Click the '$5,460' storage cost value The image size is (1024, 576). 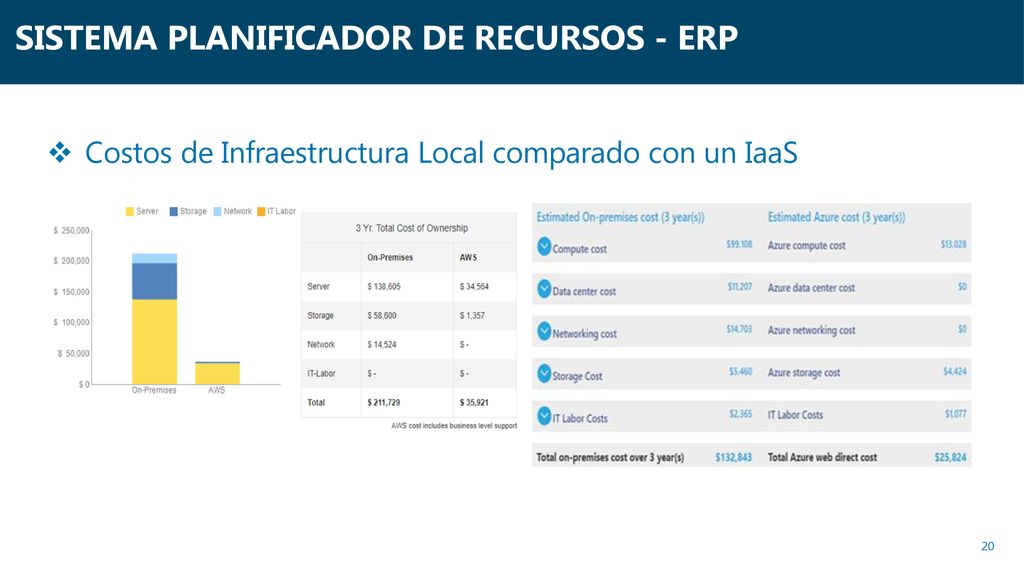click(741, 372)
